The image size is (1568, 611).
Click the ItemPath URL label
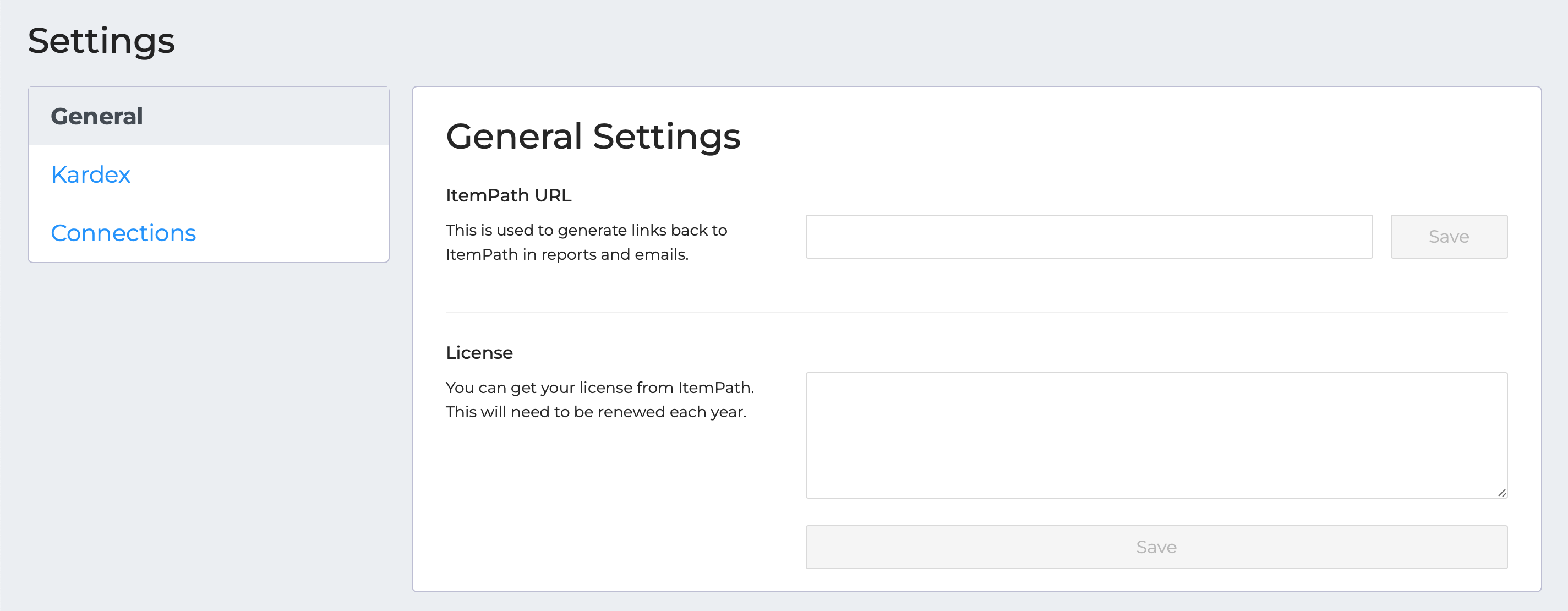click(x=508, y=195)
